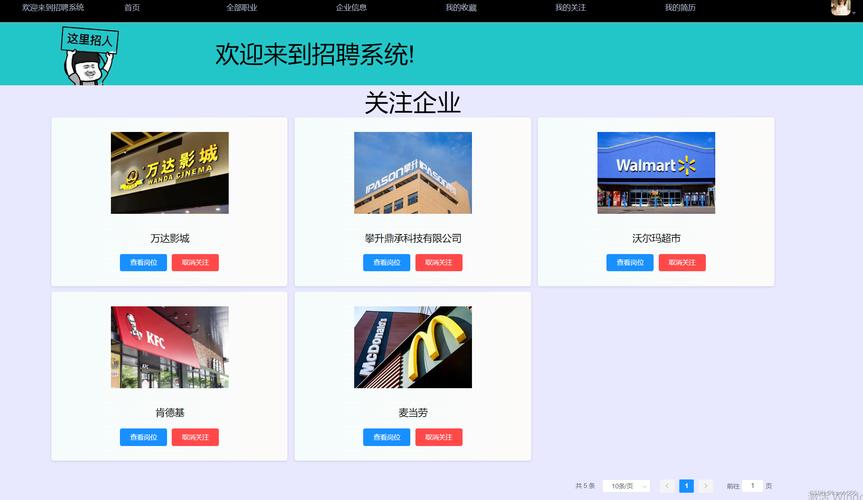This screenshot has width=863, height=500.
Task: Go to the previous page arrow
Action: click(667, 486)
